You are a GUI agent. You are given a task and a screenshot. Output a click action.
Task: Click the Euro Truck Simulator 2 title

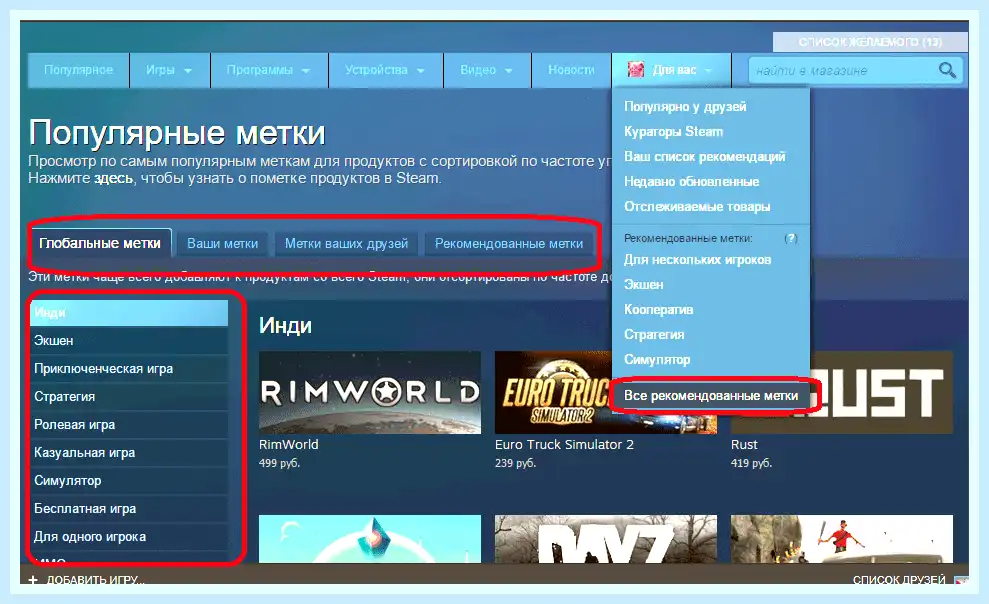point(564,444)
